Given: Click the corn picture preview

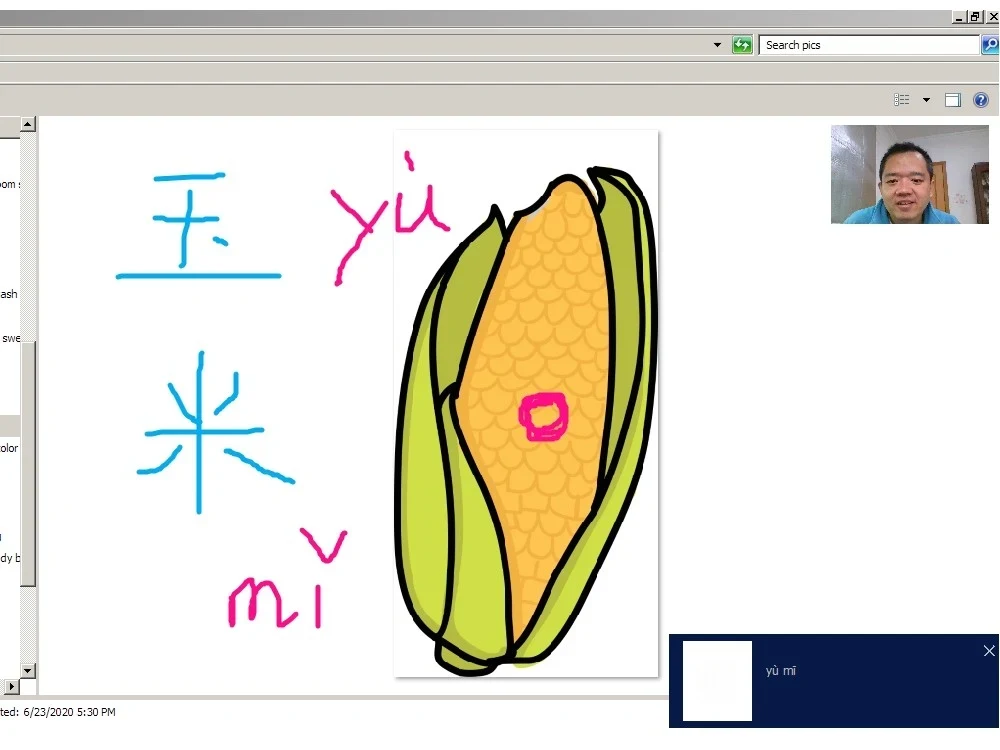Looking at the screenshot, I should click(x=526, y=404).
